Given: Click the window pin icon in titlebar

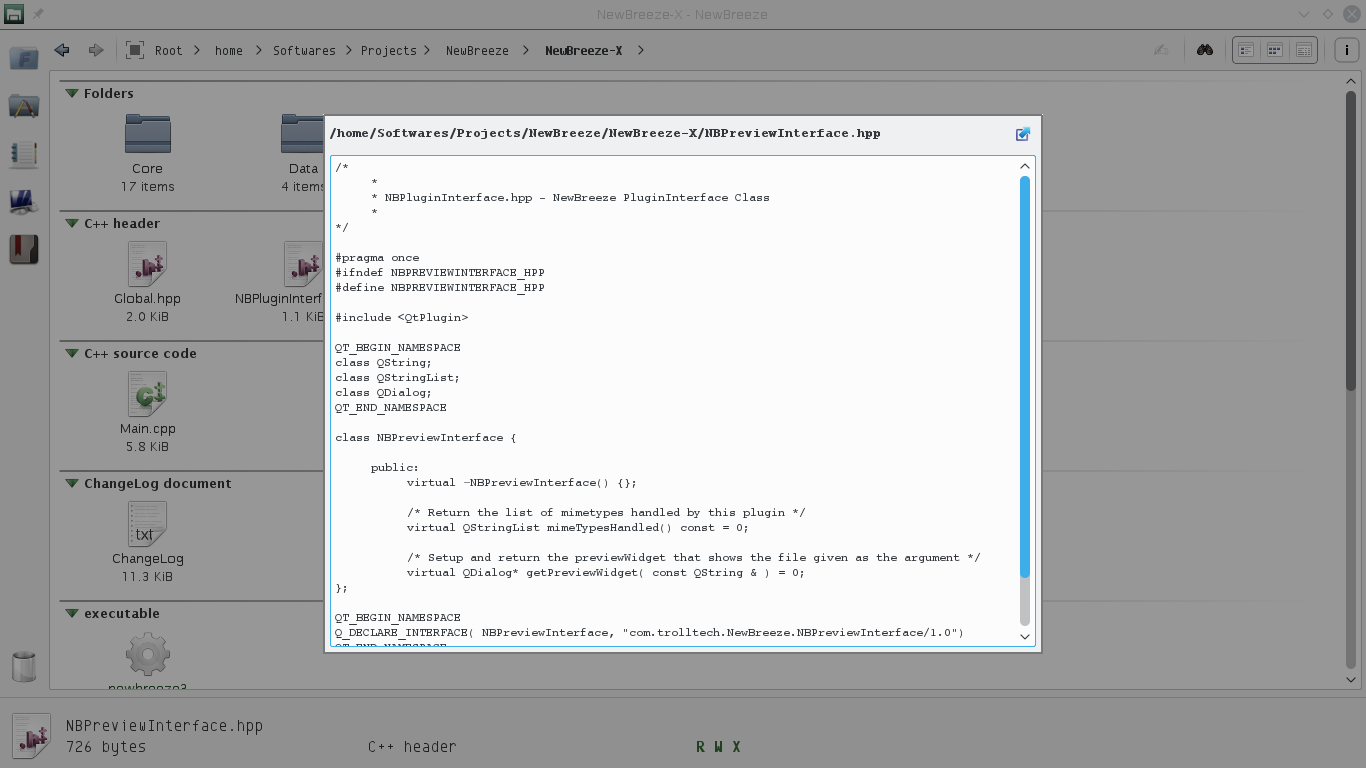Looking at the screenshot, I should coord(39,14).
